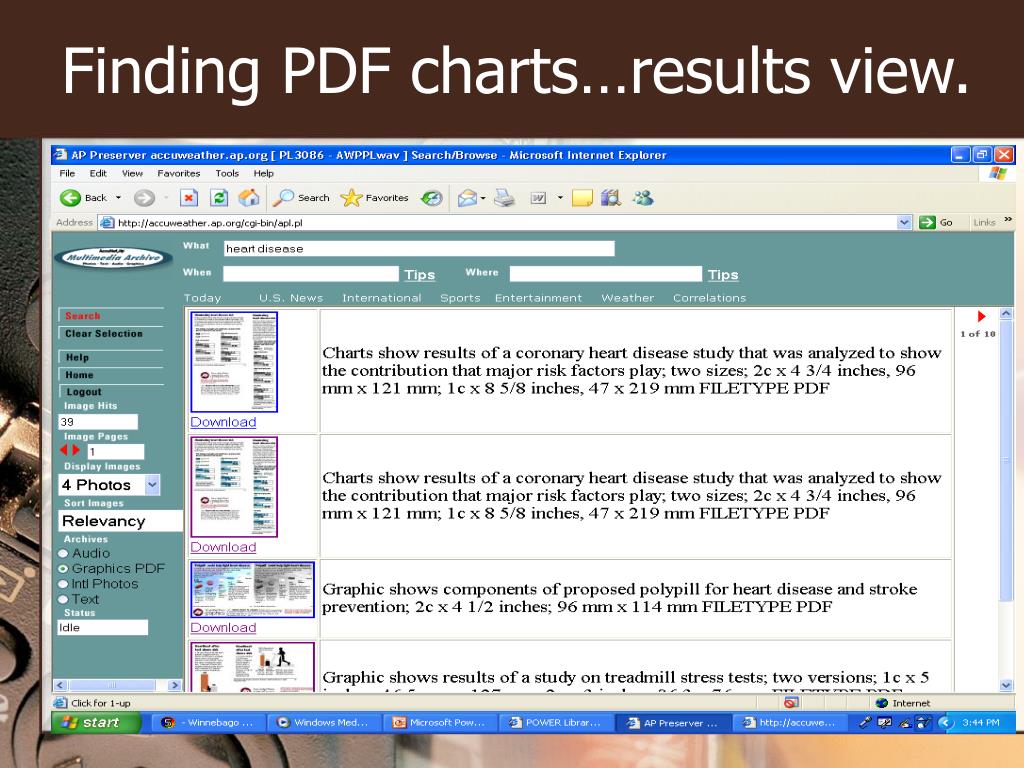Click the red Search sidebar button
1024x768 pixels.
pyautogui.click(x=110, y=316)
